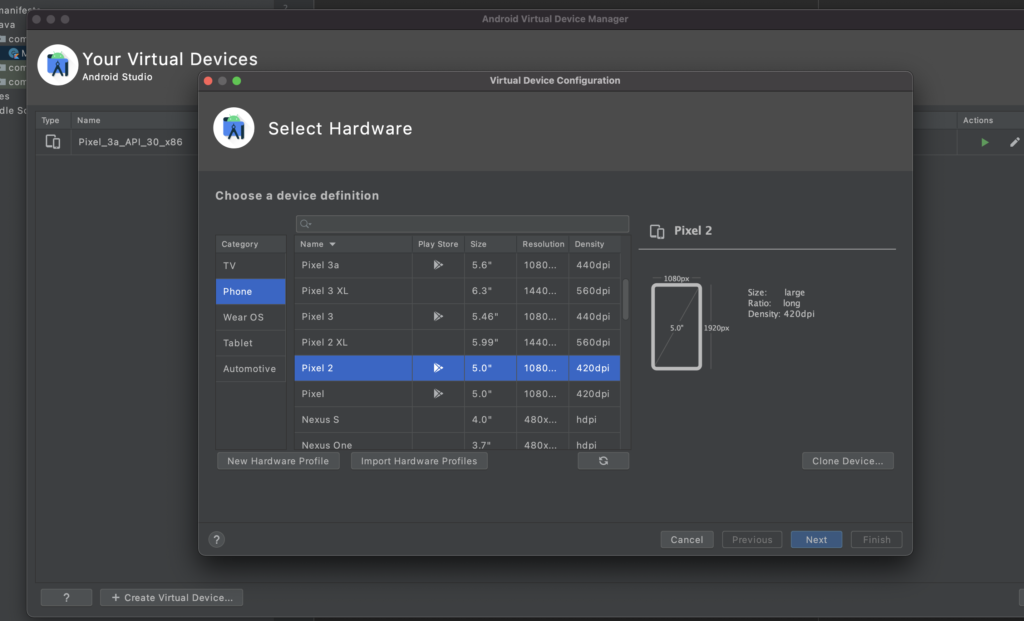Click the Type column header in AVD Manager
The width and height of the screenshot is (1024, 621).
pos(50,120)
